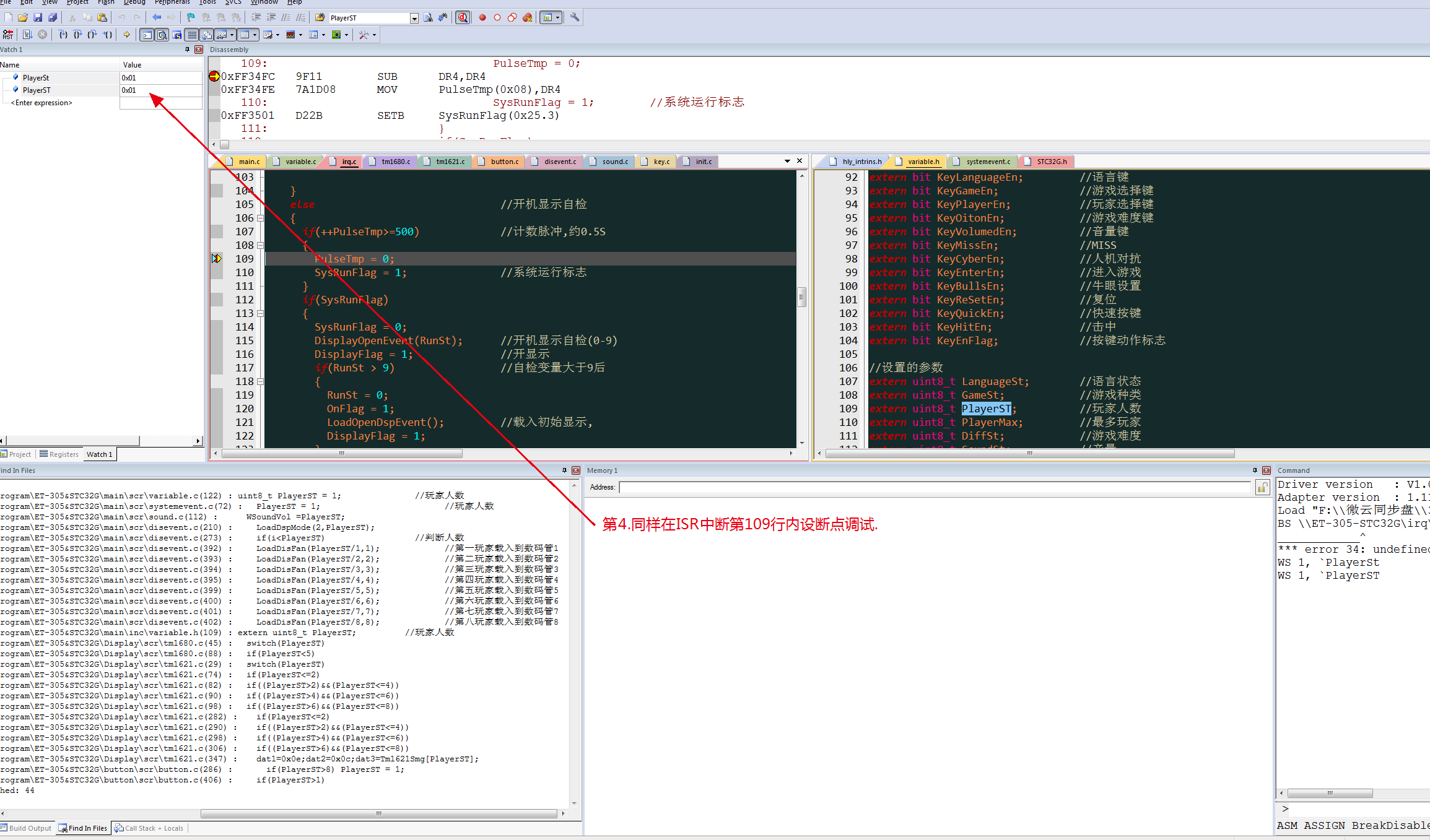Toggle the Command window button
This screenshot has height=840, width=1430.
147,35
